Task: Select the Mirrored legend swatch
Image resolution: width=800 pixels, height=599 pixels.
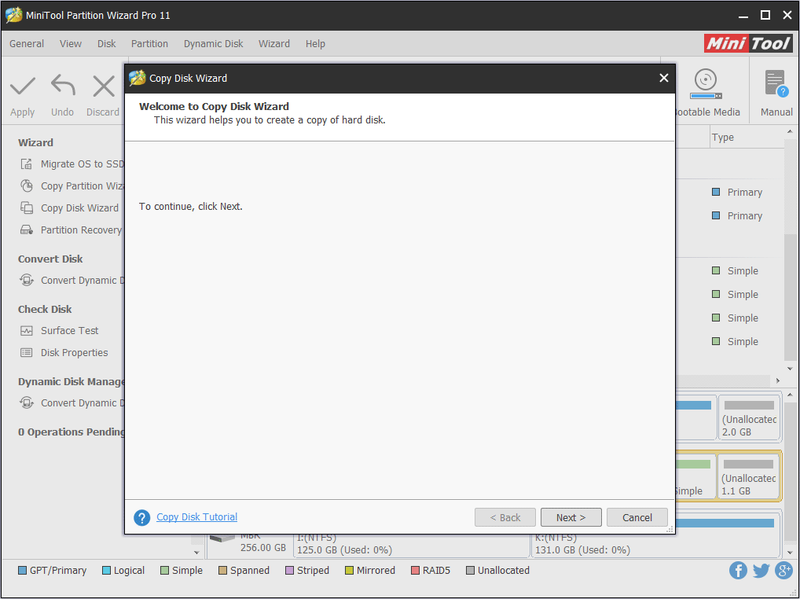Action: pyautogui.click(x=349, y=570)
